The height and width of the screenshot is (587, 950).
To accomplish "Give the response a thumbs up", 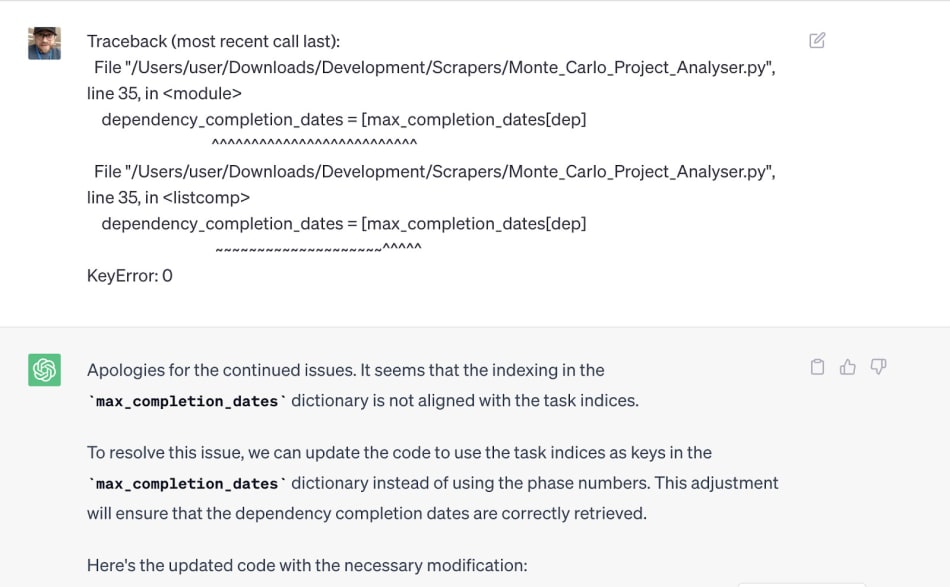I will click(848, 367).
